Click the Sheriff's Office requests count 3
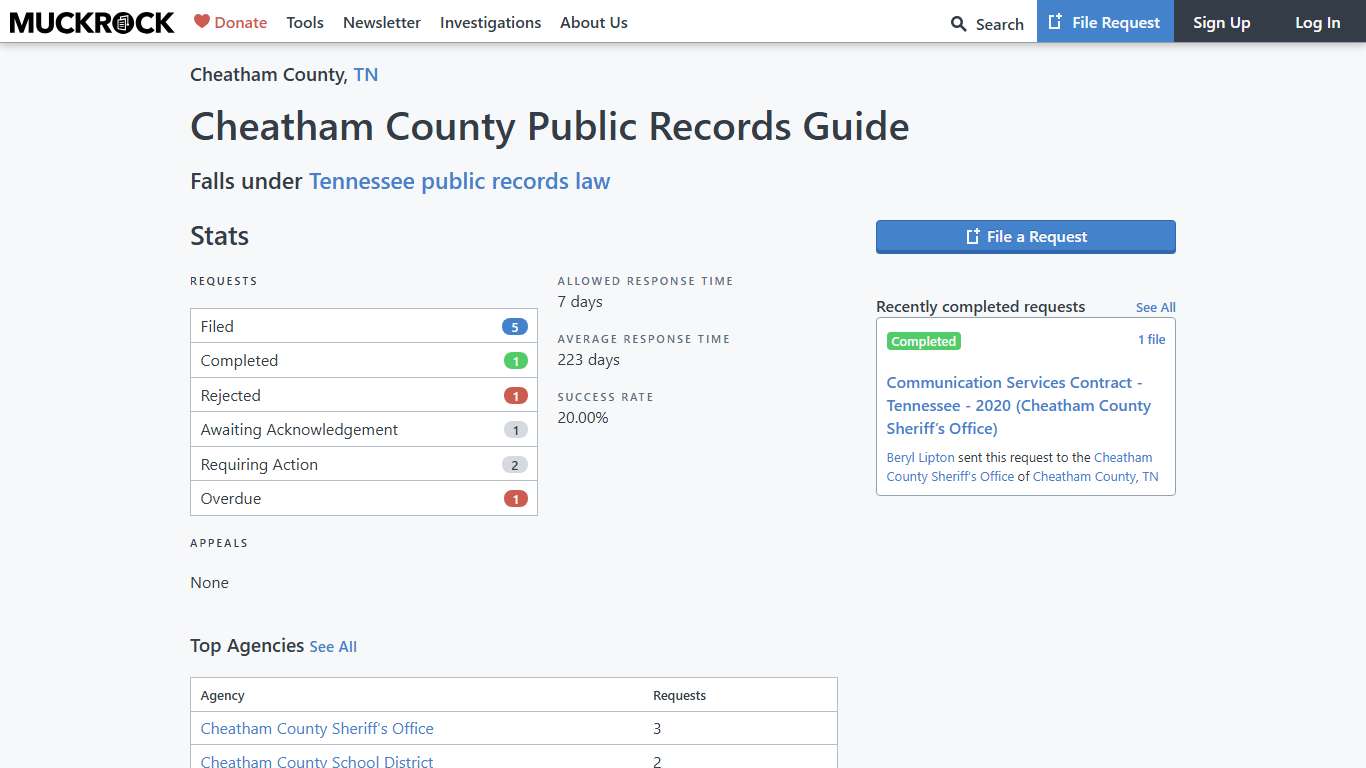1366x768 pixels. [657, 729]
